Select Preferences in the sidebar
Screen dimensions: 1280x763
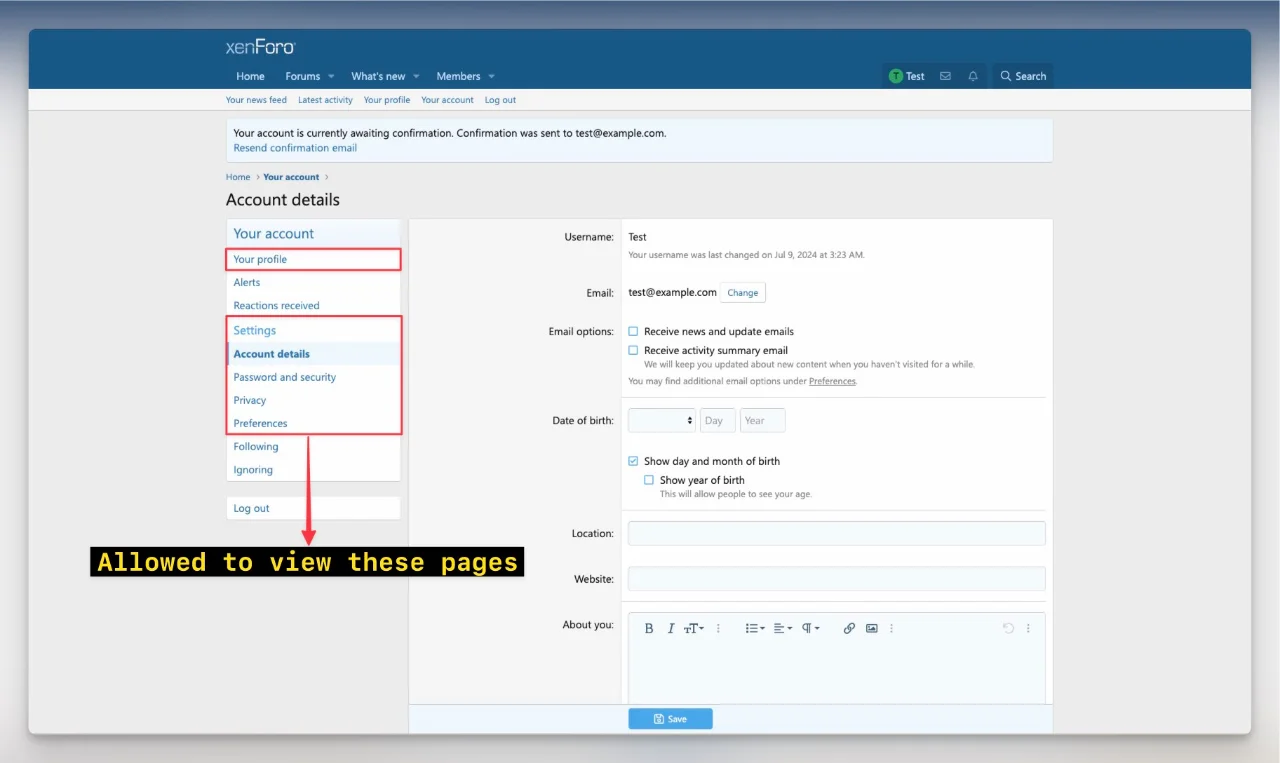260,423
